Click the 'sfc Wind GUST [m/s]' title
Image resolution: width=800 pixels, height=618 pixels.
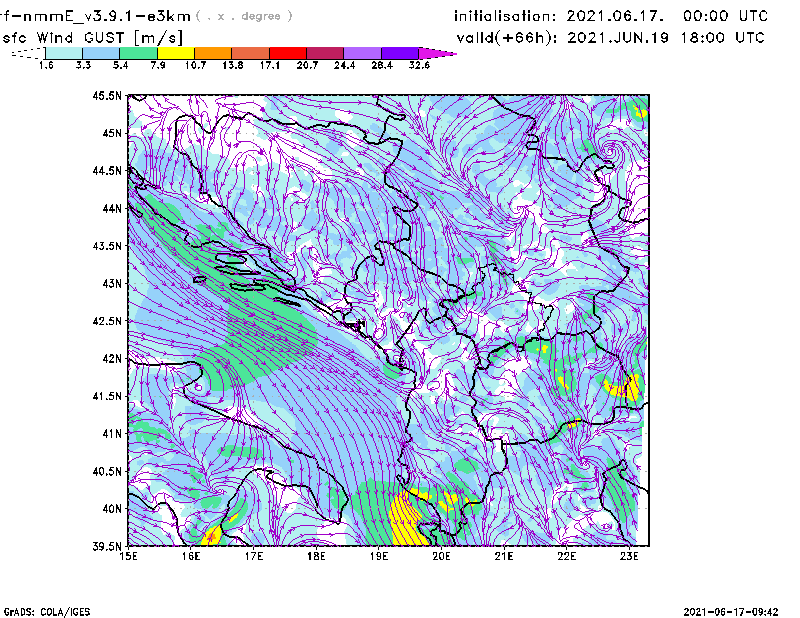point(92,38)
